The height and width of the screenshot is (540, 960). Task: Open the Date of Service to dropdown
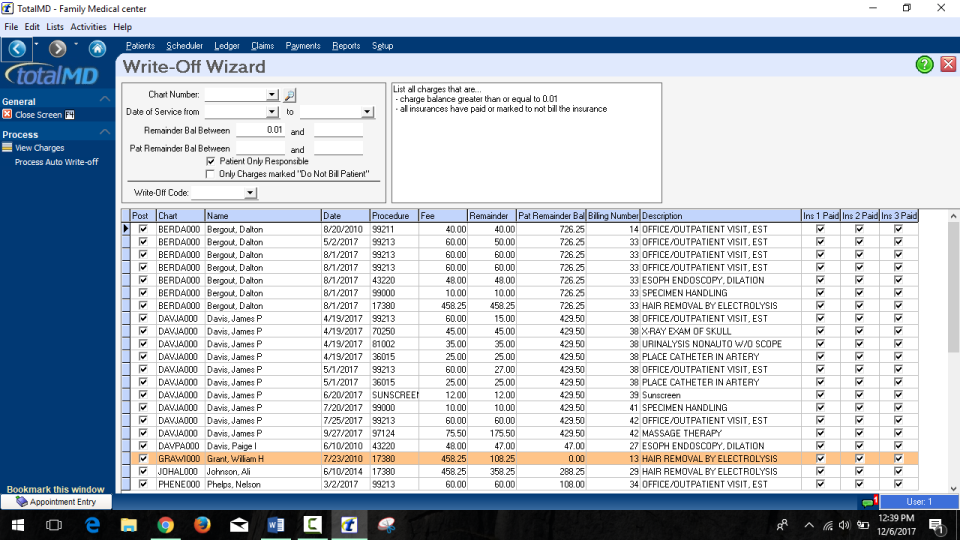[367, 112]
